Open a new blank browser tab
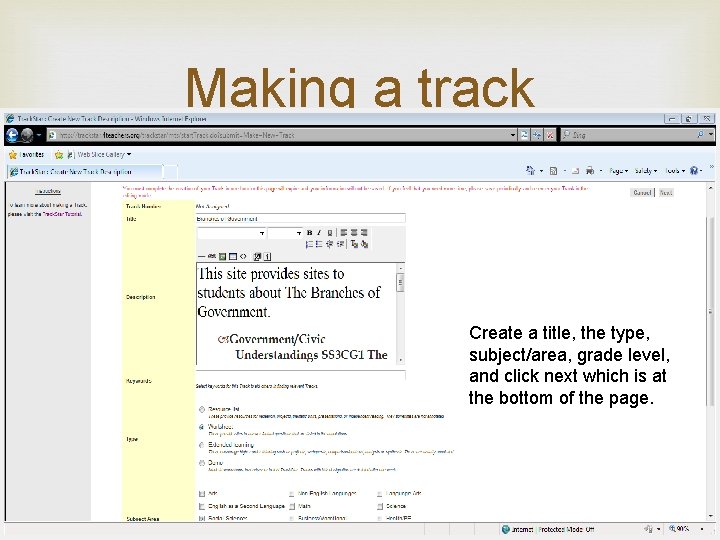Viewport: 720px width, 540px height. tap(170, 172)
